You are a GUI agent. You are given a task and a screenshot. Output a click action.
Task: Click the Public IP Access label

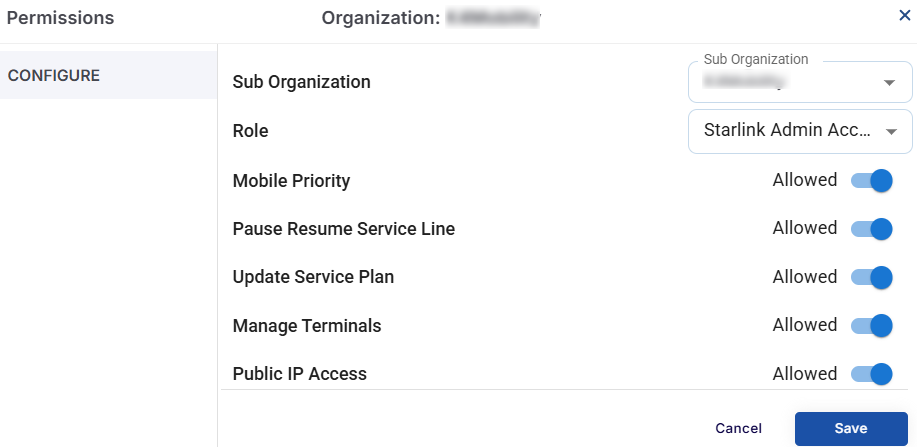pos(299,374)
